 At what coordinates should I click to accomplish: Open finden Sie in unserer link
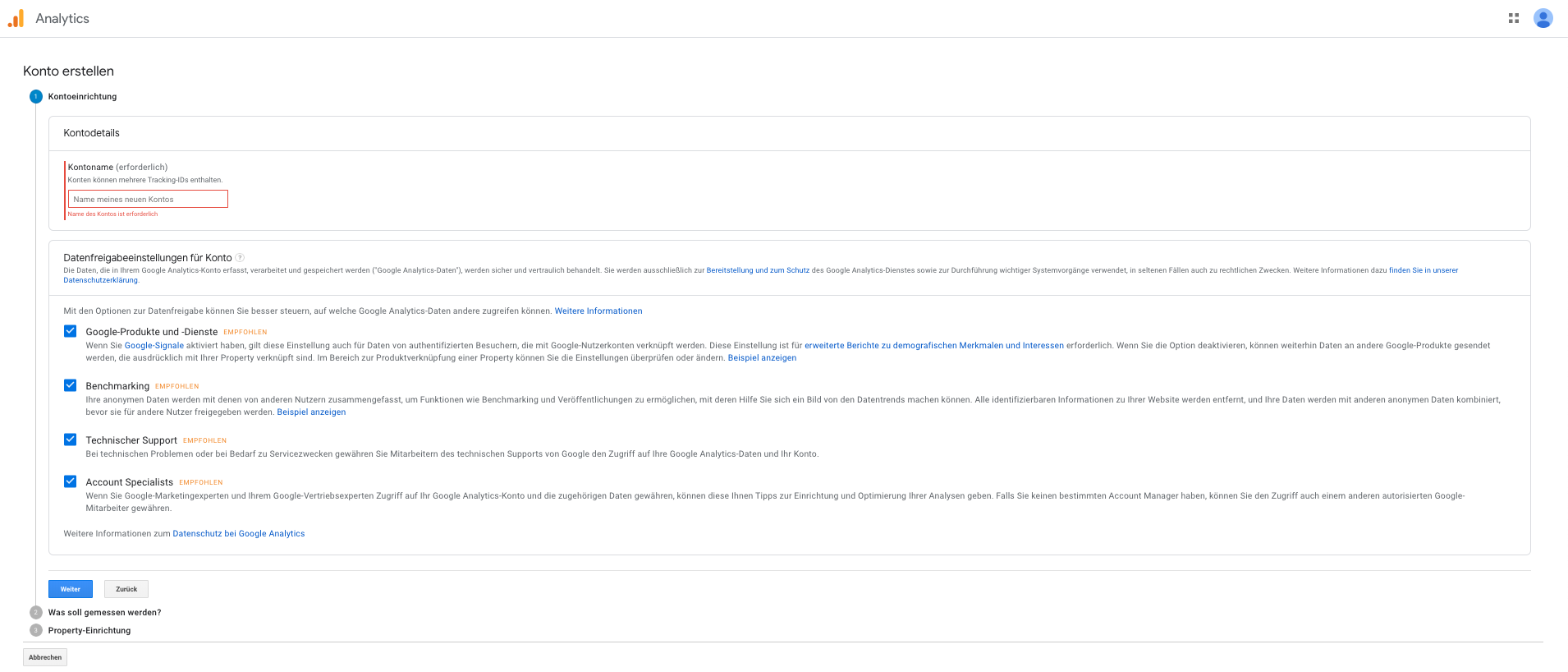[1424, 270]
